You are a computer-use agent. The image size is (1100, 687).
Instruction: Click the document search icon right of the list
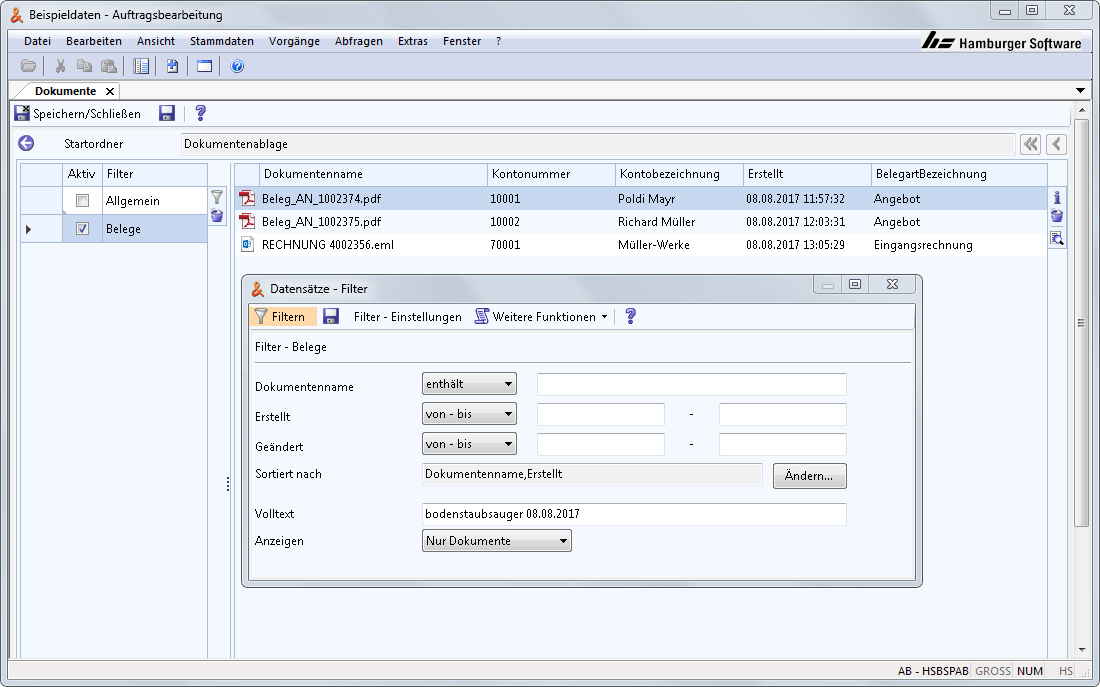1057,239
